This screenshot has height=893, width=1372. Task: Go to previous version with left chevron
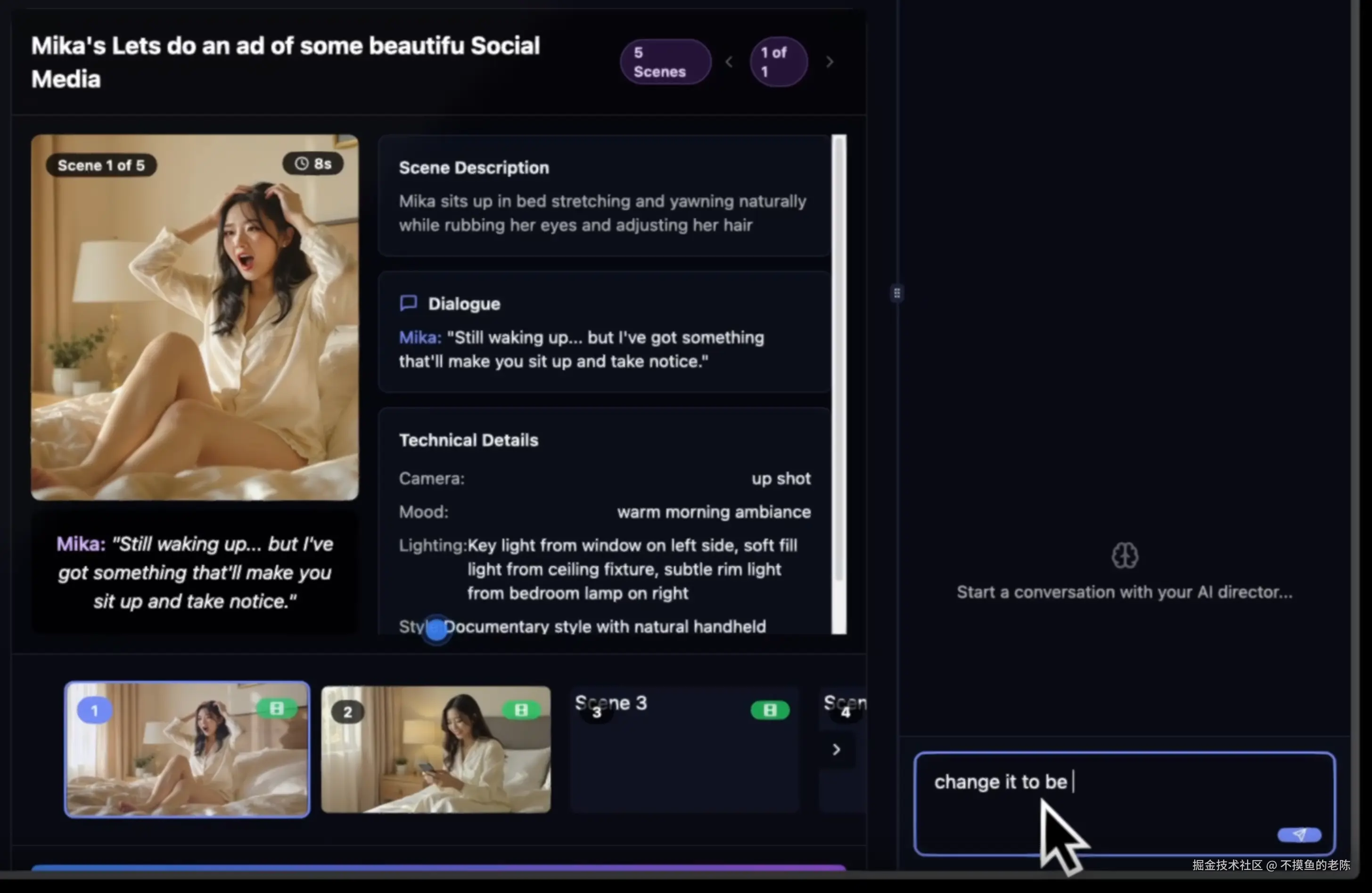pyautogui.click(x=729, y=62)
